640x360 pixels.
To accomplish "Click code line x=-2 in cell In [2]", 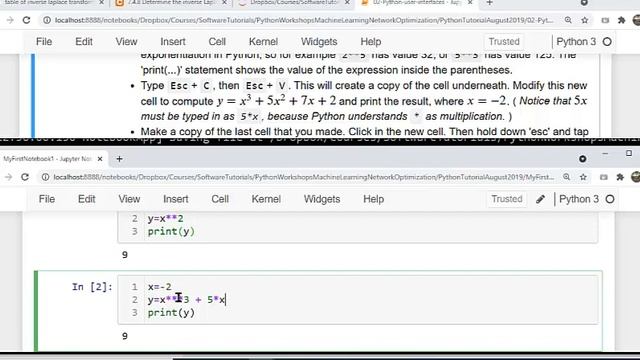I will [160, 287].
